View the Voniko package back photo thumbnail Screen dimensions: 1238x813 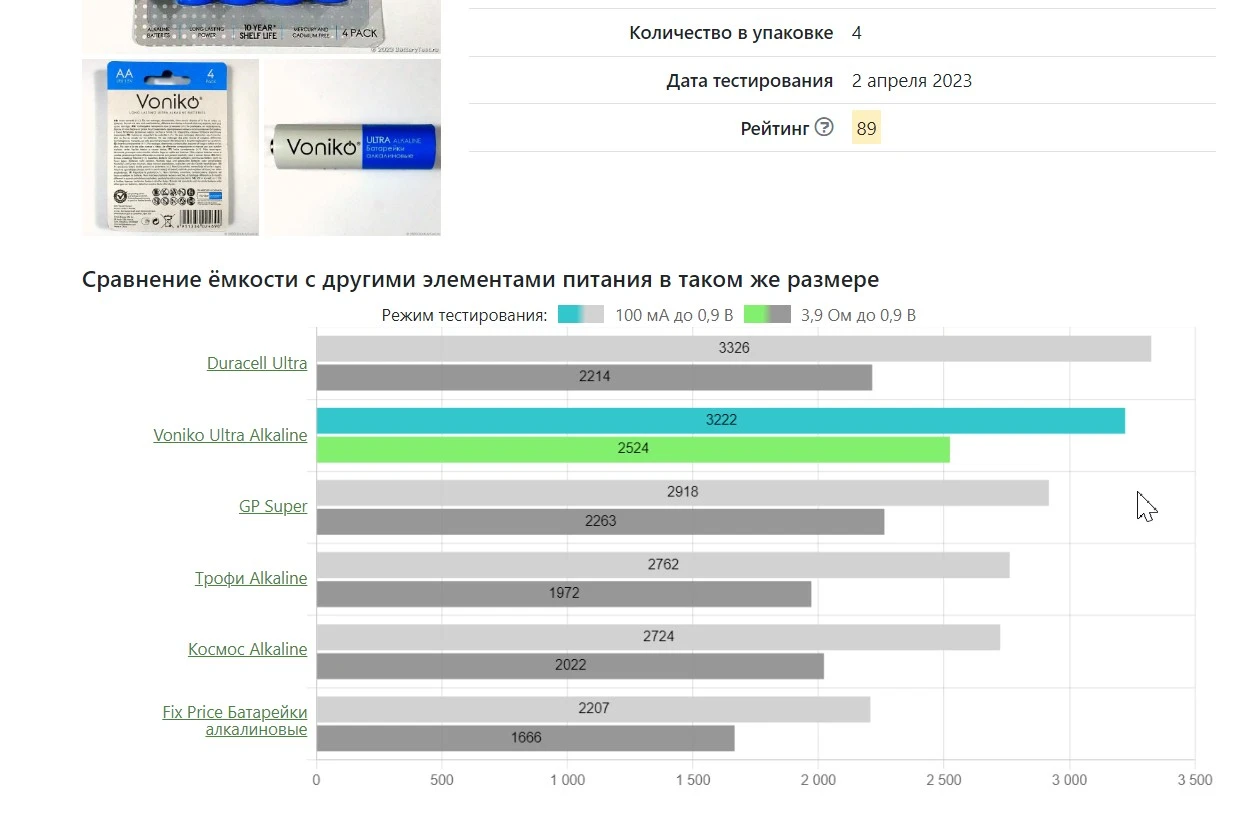(x=170, y=147)
